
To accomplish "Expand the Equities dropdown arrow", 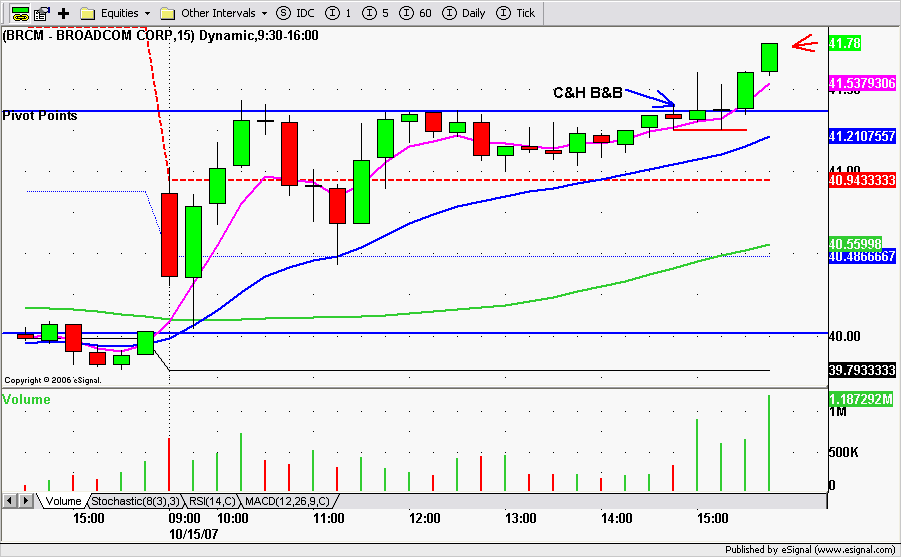I will [x=147, y=14].
